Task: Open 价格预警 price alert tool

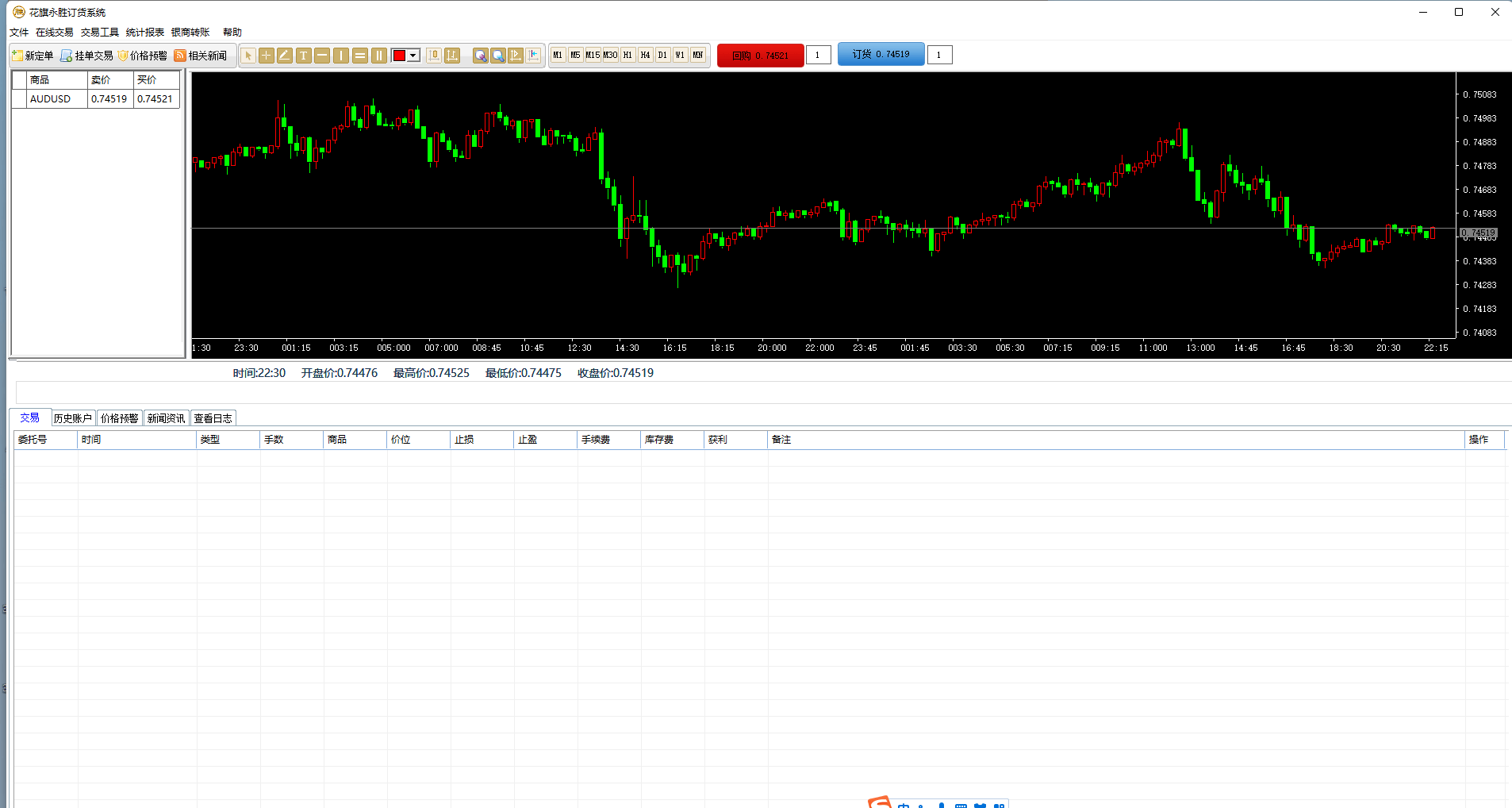Action: 143,56
